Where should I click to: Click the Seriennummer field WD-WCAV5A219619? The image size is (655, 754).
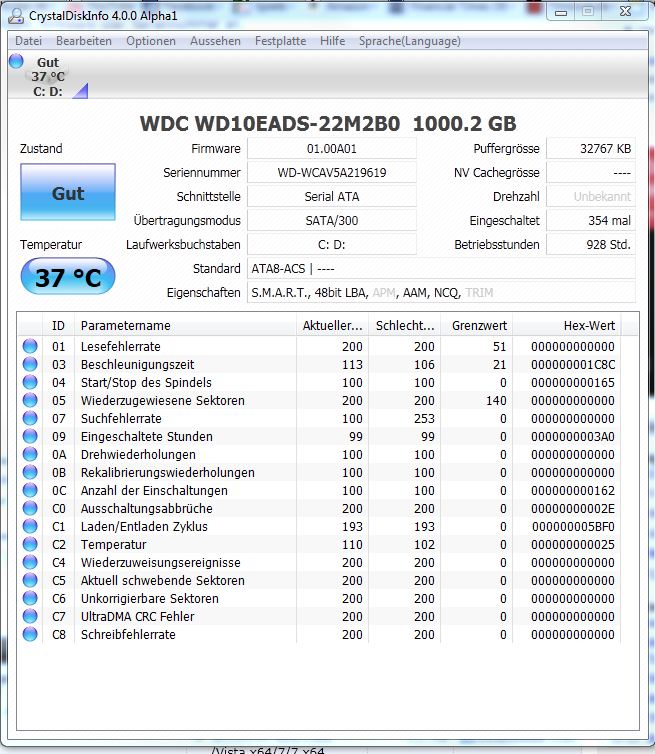coord(332,173)
